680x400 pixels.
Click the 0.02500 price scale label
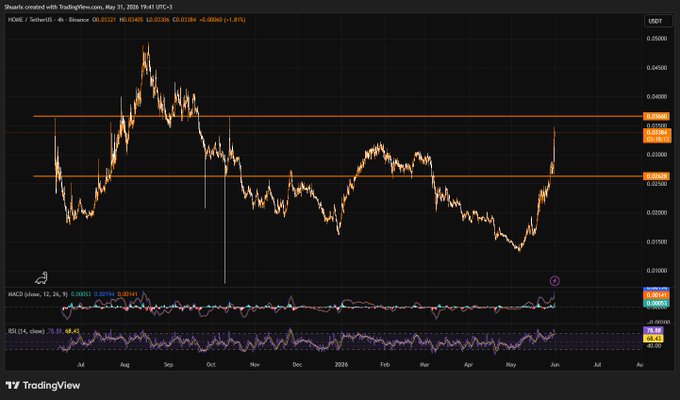[657, 184]
